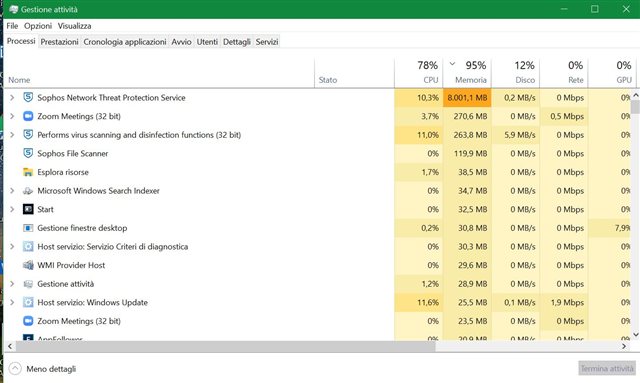Expand the Performs virus scanning process group

[x=12, y=135]
